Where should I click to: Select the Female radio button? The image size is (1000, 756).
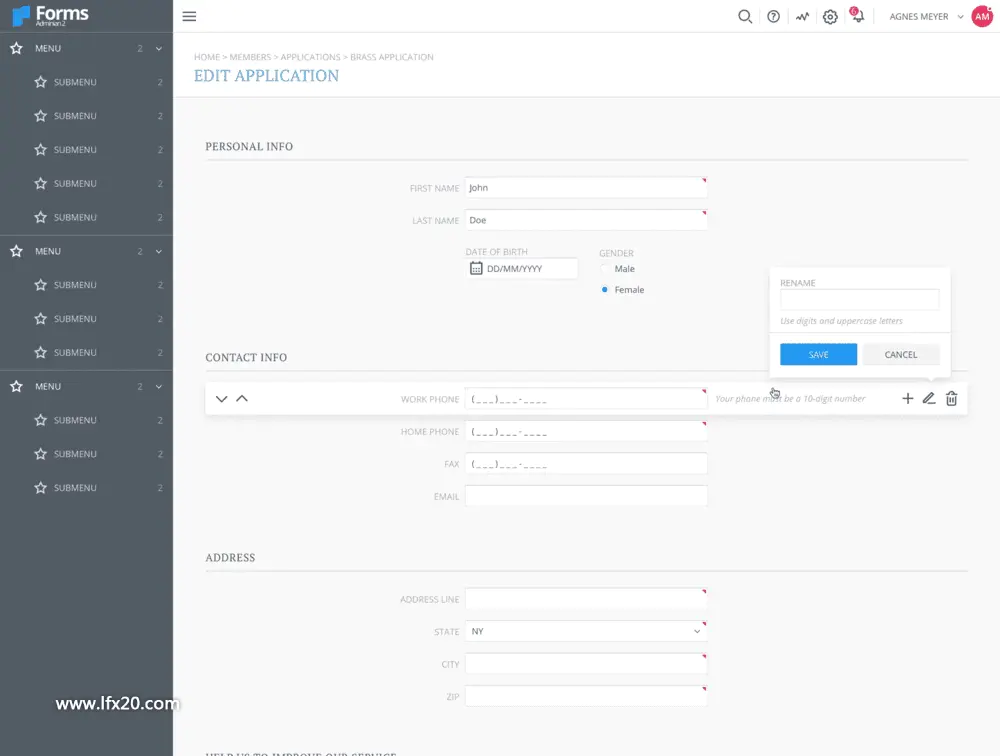tap(605, 290)
